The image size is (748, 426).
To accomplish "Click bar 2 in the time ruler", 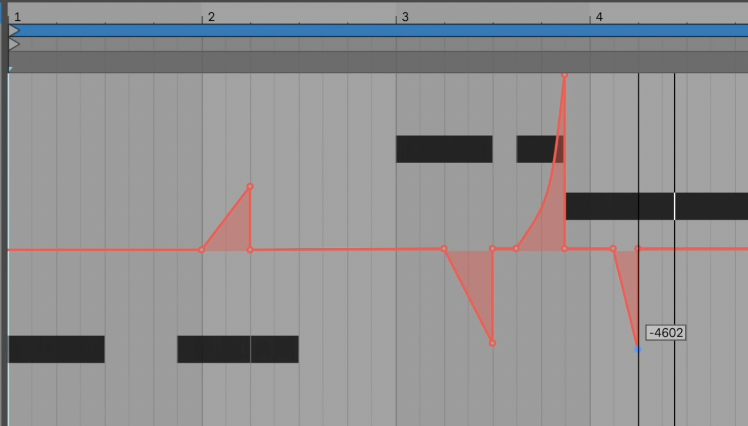I will (211, 17).
